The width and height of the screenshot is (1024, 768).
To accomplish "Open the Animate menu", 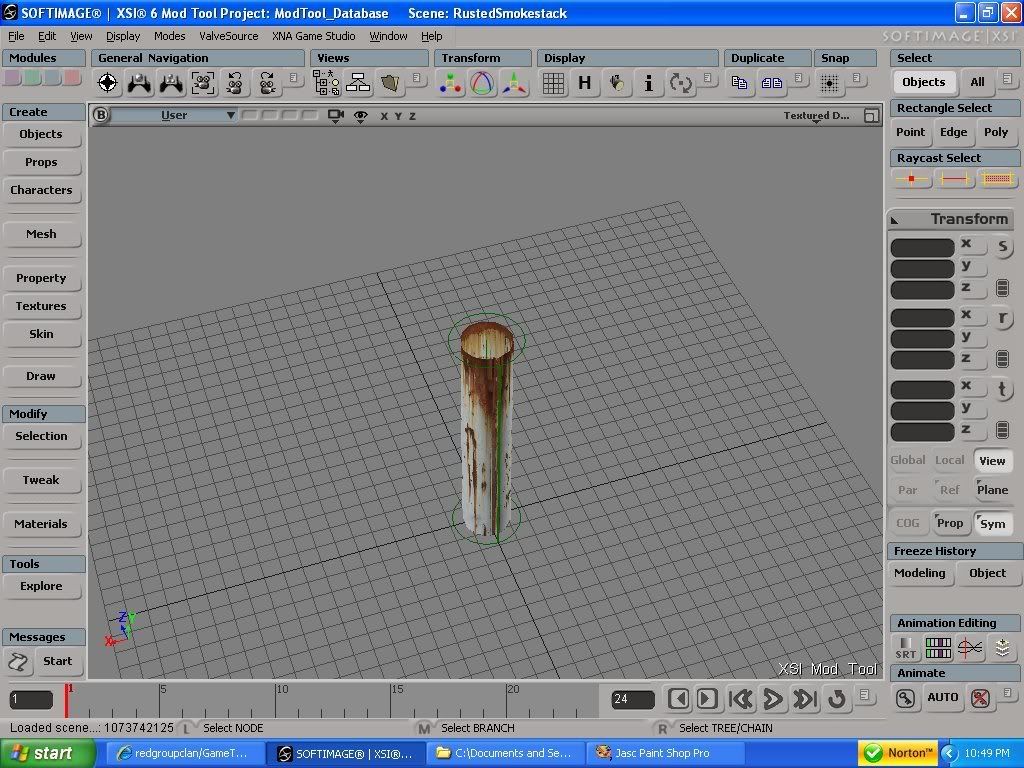I will 954,673.
